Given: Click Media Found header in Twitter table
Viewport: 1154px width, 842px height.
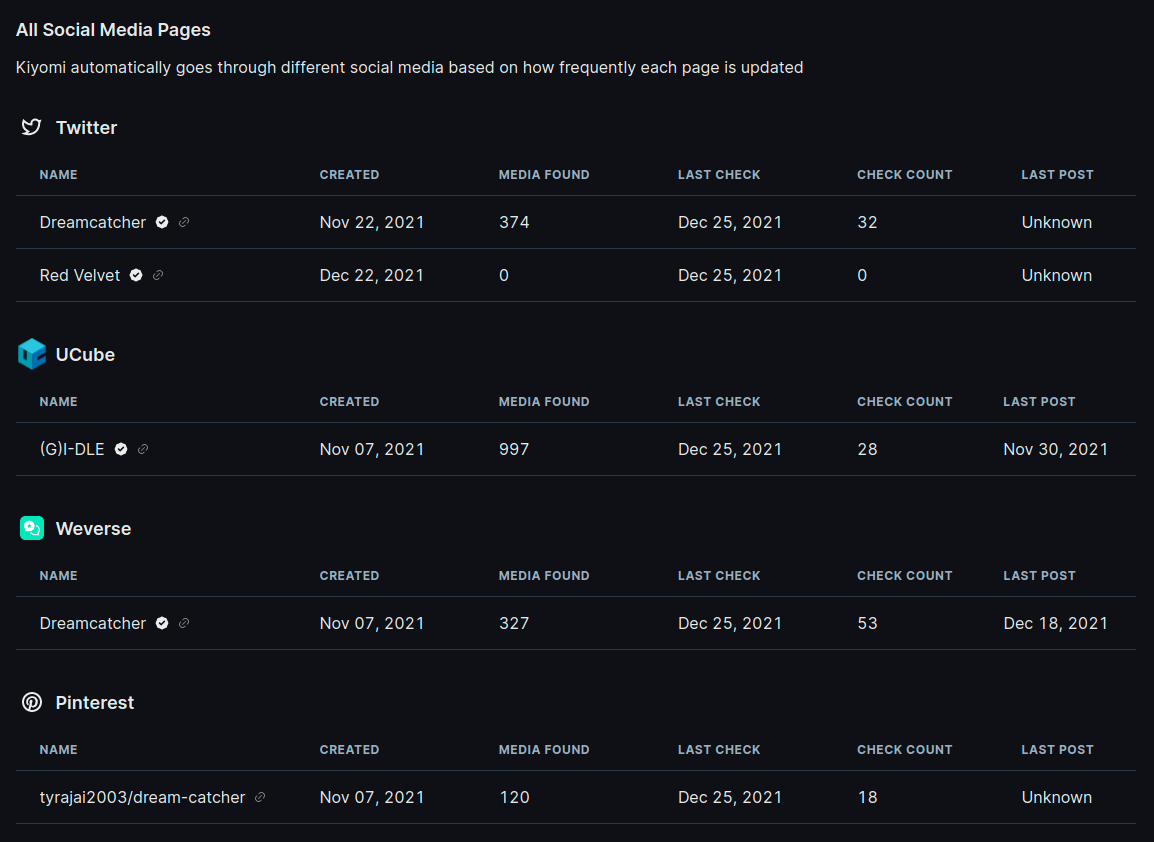Looking at the screenshot, I should (x=544, y=174).
